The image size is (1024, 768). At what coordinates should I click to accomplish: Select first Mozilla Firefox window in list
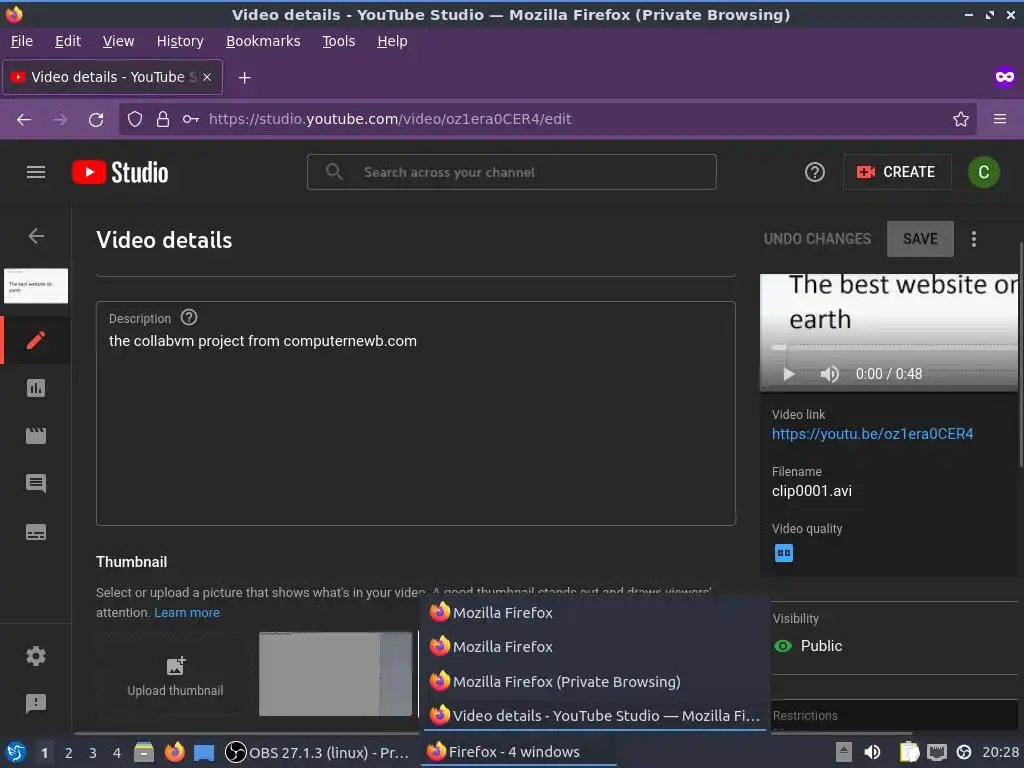[x=595, y=613]
